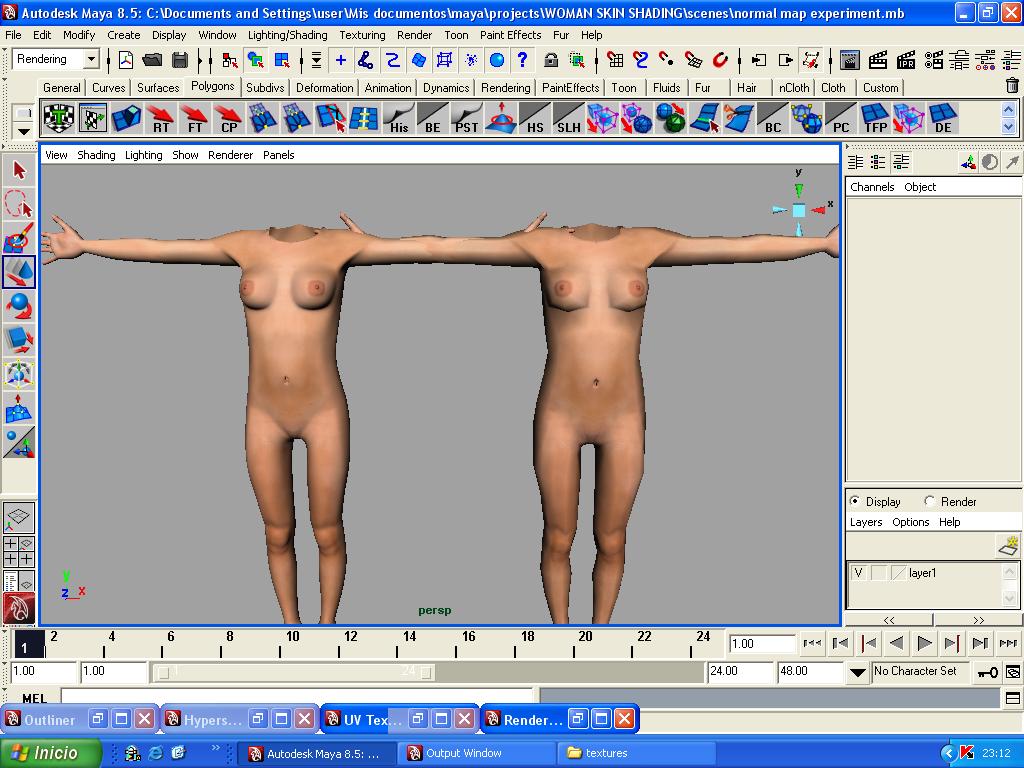Click the CP shelf button
The height and width of the screenshot is (768, 1024).
click(x=229, y=119)
